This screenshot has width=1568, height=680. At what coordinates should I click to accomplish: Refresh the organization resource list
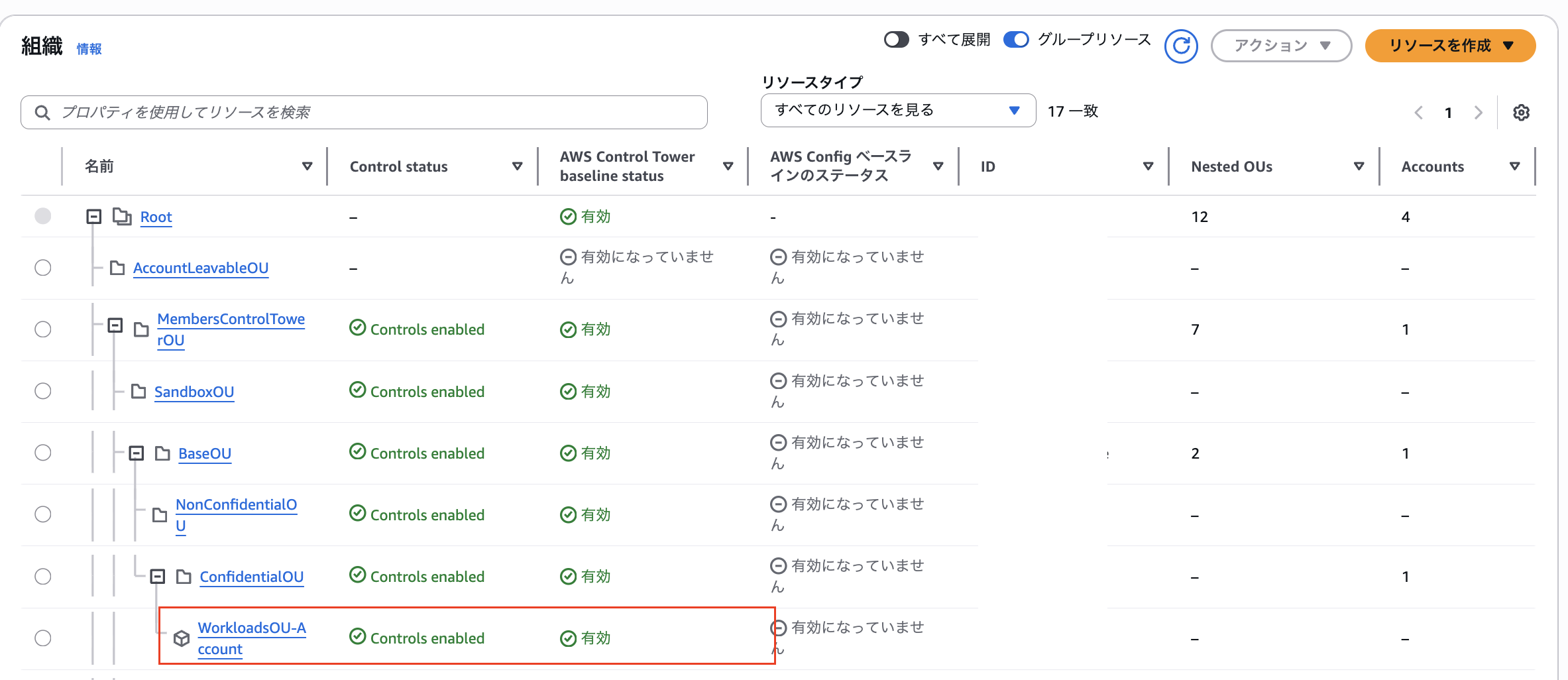click(1182, 46)
